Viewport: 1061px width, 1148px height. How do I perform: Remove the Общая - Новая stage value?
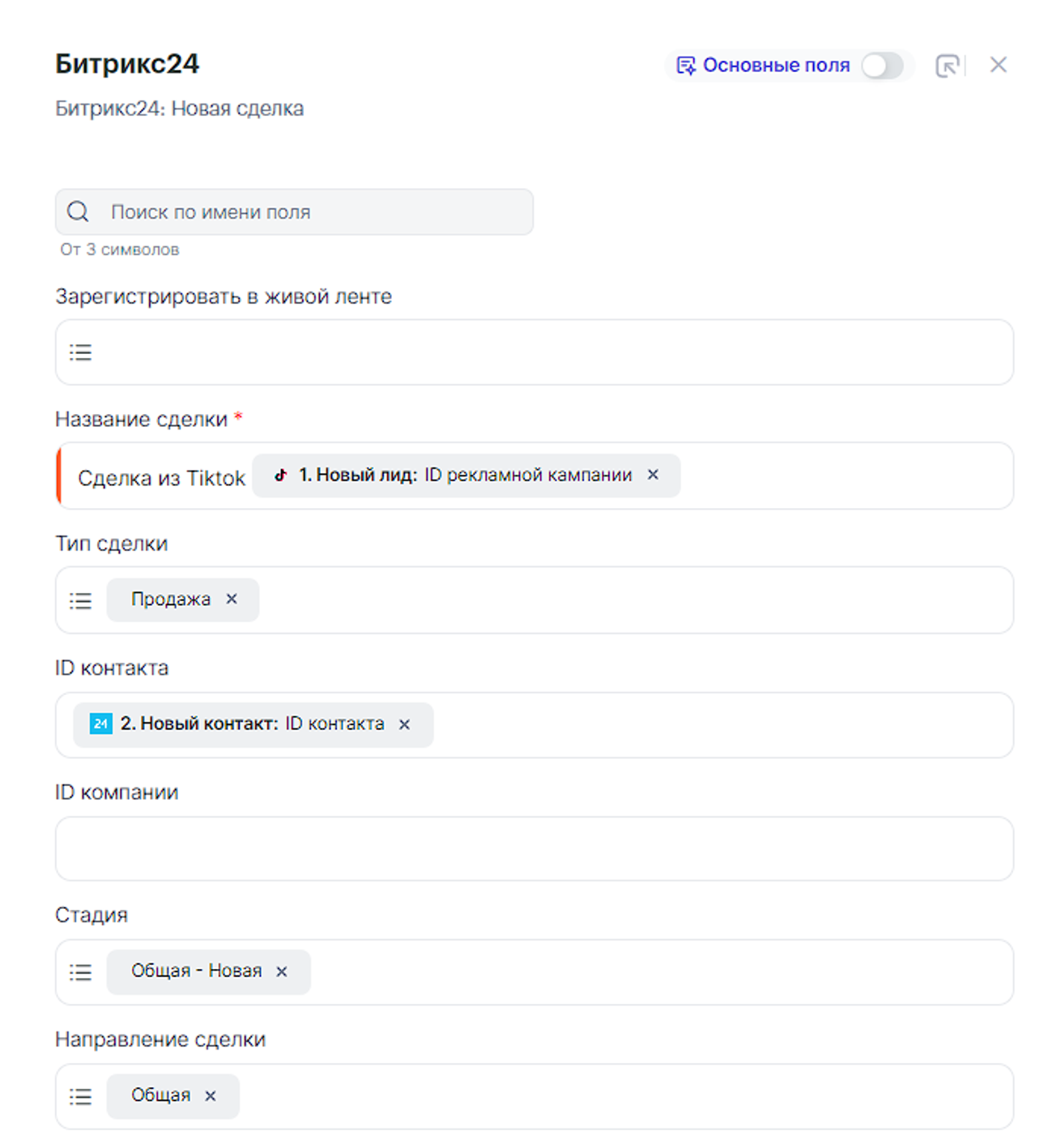(x=282, y=971)
